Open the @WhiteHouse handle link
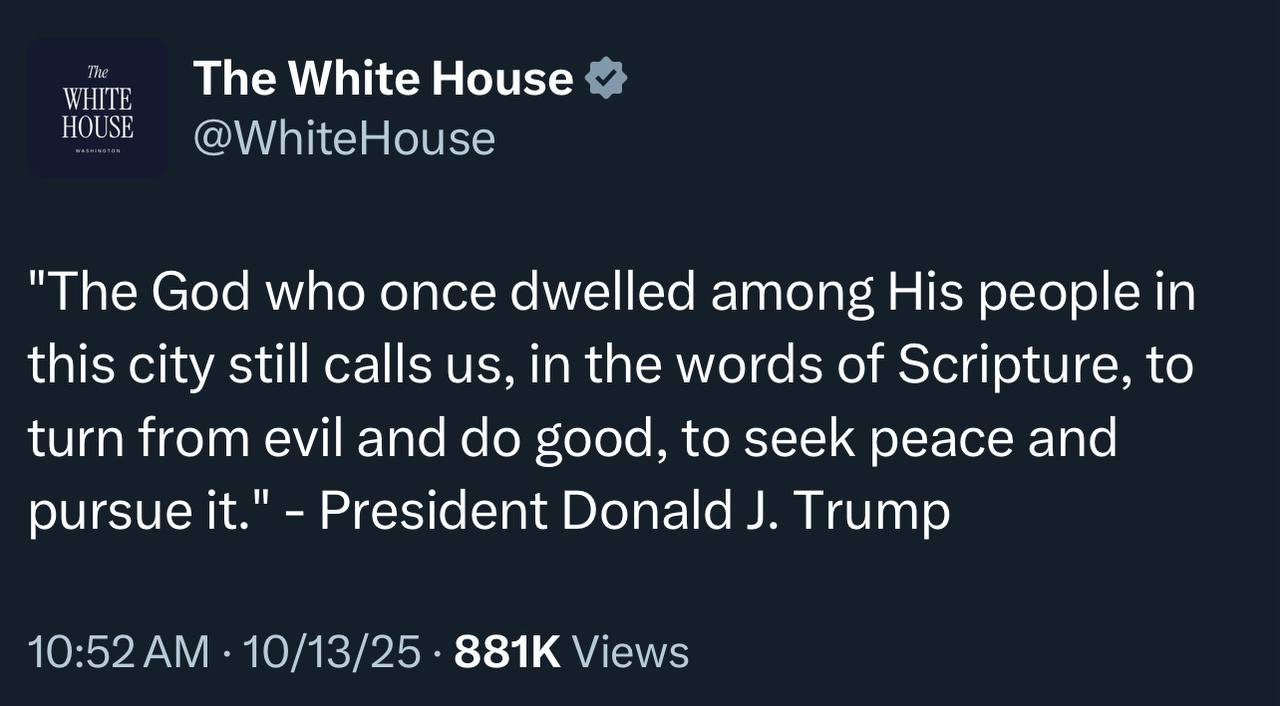The height and width of the screenshot is (706, 1280). tap(343, 138)
